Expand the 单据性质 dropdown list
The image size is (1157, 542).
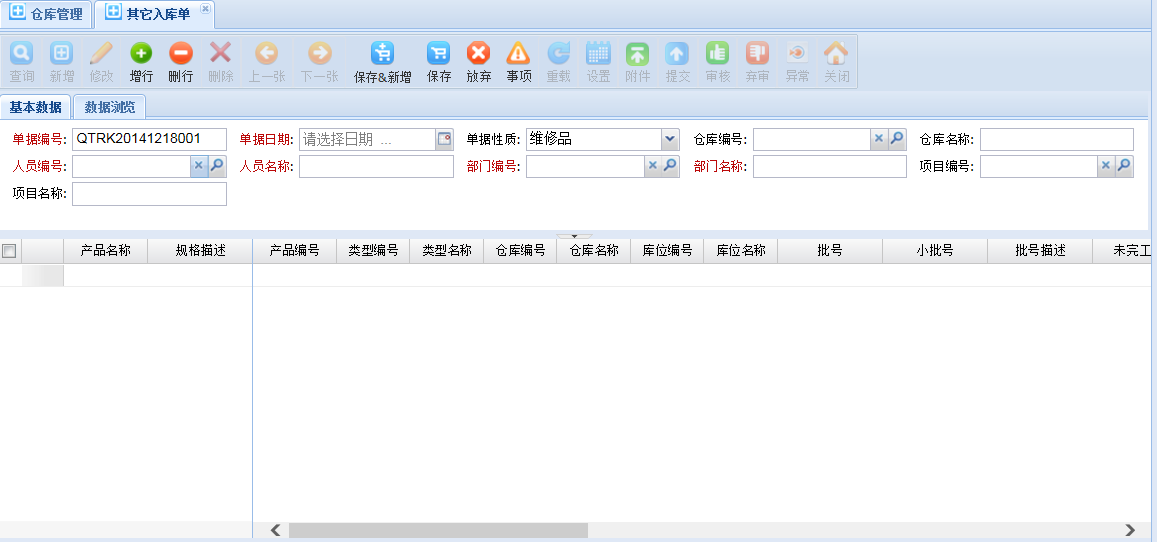[669, 140]
